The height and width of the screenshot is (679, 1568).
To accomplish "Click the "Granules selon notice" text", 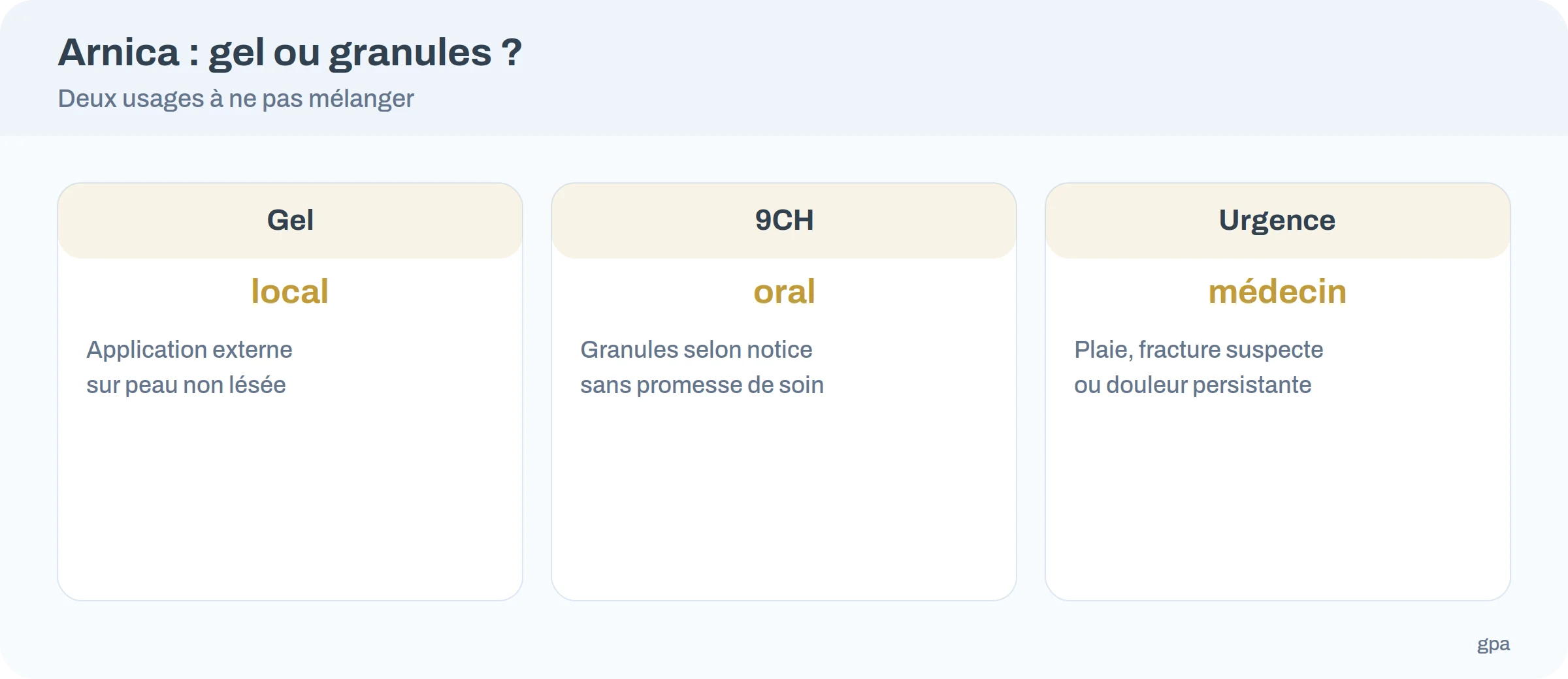I will tap(696, 350).
